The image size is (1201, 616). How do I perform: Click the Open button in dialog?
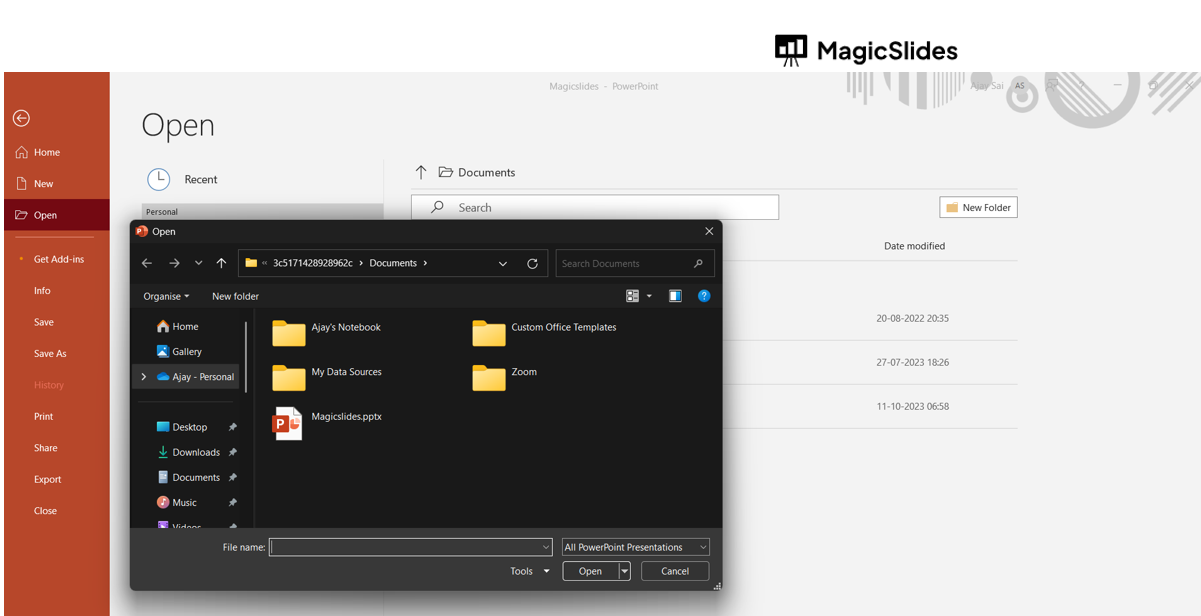click(x=590, y=571)
